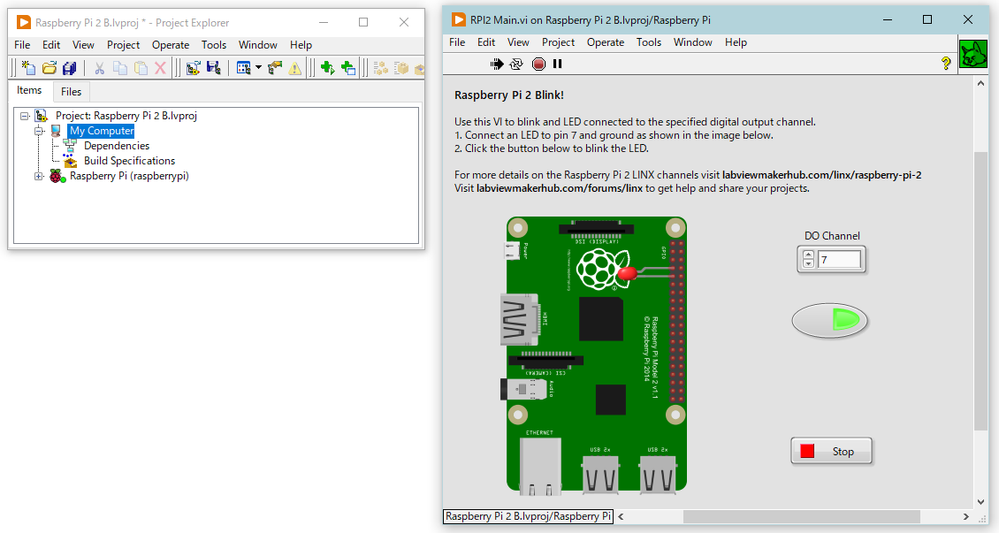Maximize the RPI2 Main.vi window
This screenshot has width=999, height=533.
(928, 20)
